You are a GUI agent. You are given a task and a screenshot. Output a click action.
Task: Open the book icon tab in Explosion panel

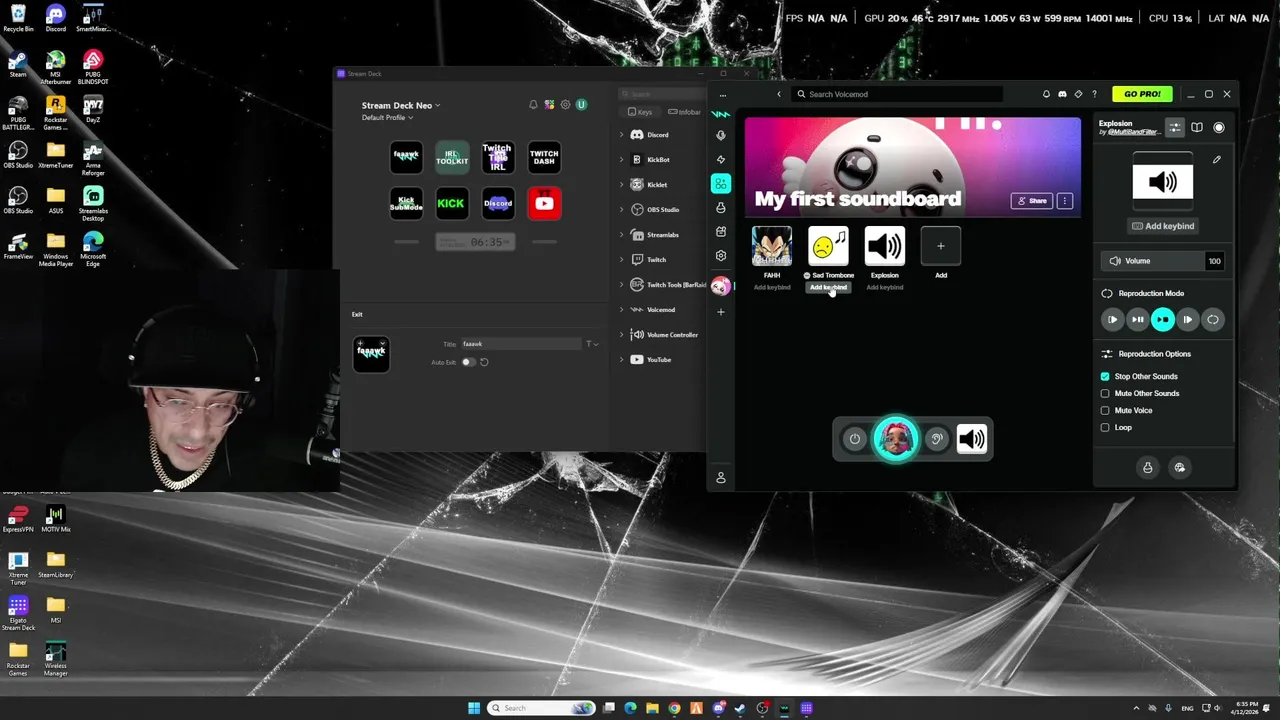(1197, 128)
